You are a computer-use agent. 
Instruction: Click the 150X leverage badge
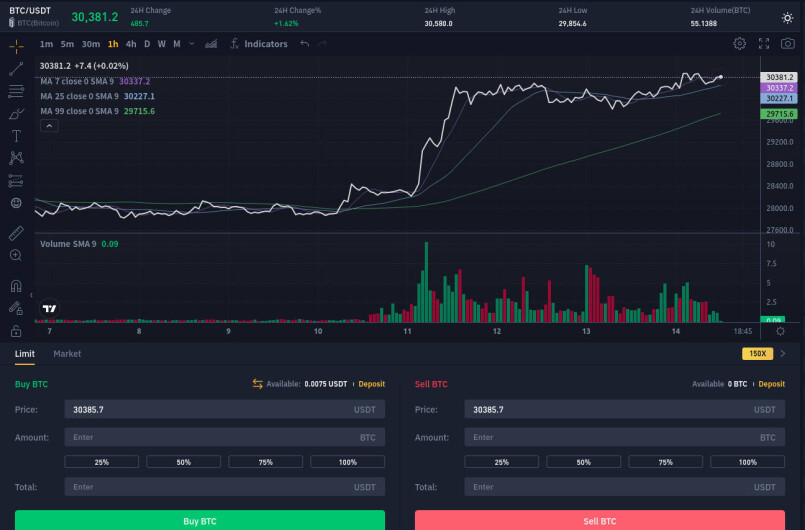[757, 353]
